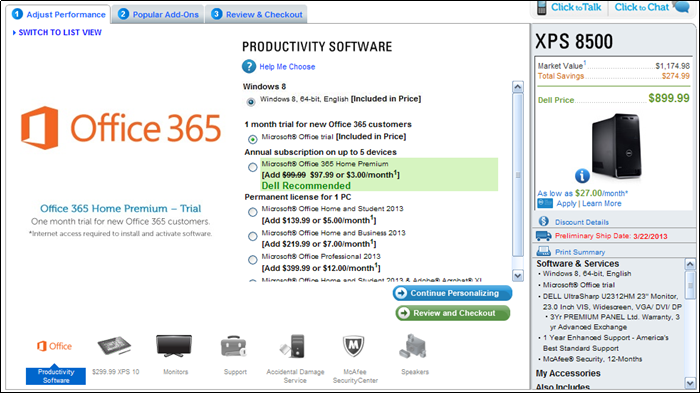Screen dimensions: 700x393
Task: Open Accidental Damage Service icon
Action: [293, 346]
